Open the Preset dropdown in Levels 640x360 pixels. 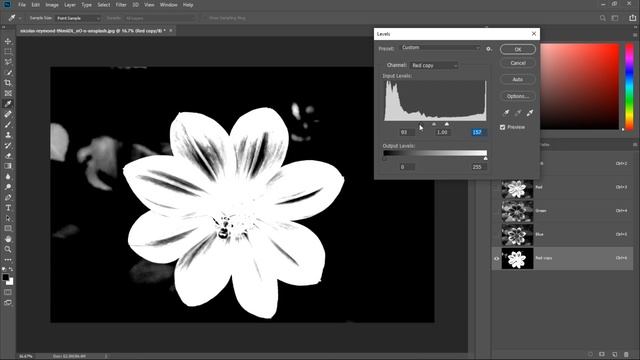coord(440,48)
